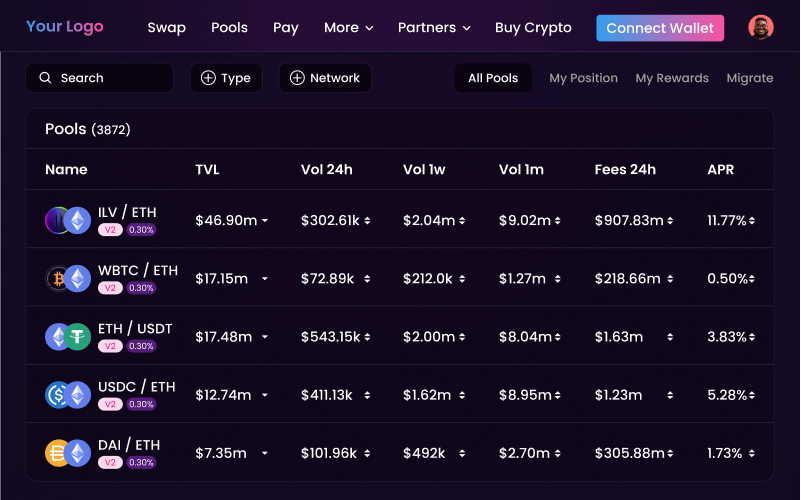Expand the $46.90m TVL dropdown arrow

[x=265, y=221]
